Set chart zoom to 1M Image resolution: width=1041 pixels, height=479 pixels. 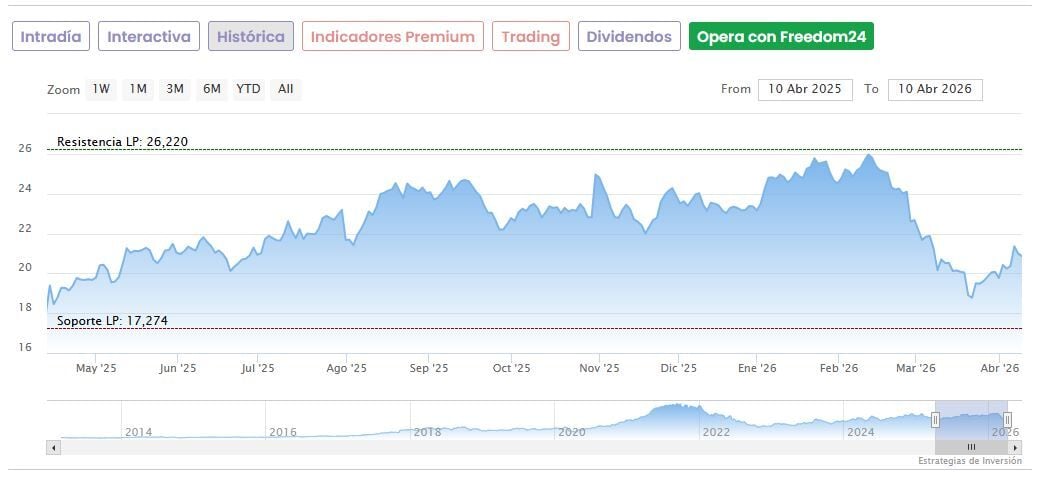138,89
